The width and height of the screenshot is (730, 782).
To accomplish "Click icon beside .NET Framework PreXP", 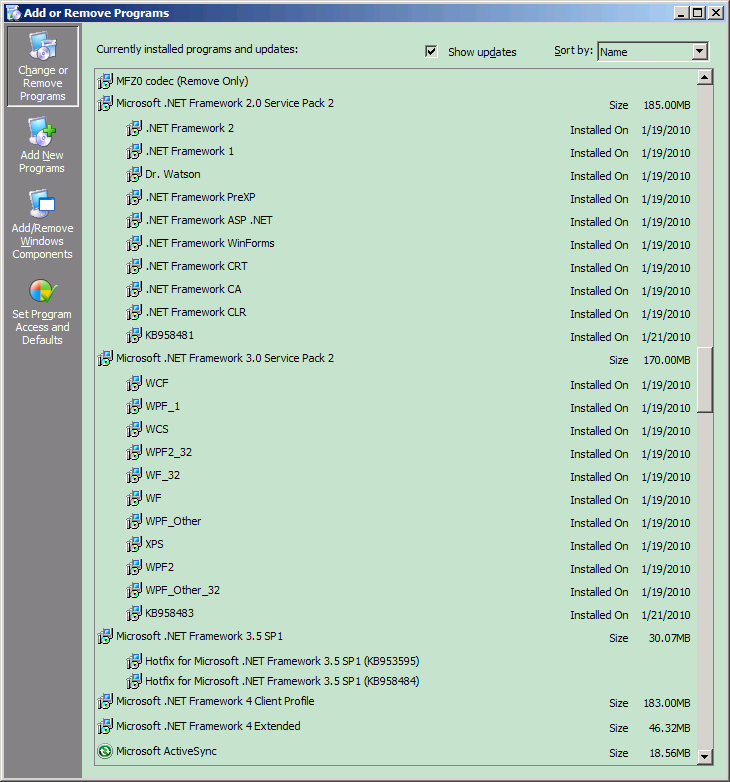I will (134, 197).
